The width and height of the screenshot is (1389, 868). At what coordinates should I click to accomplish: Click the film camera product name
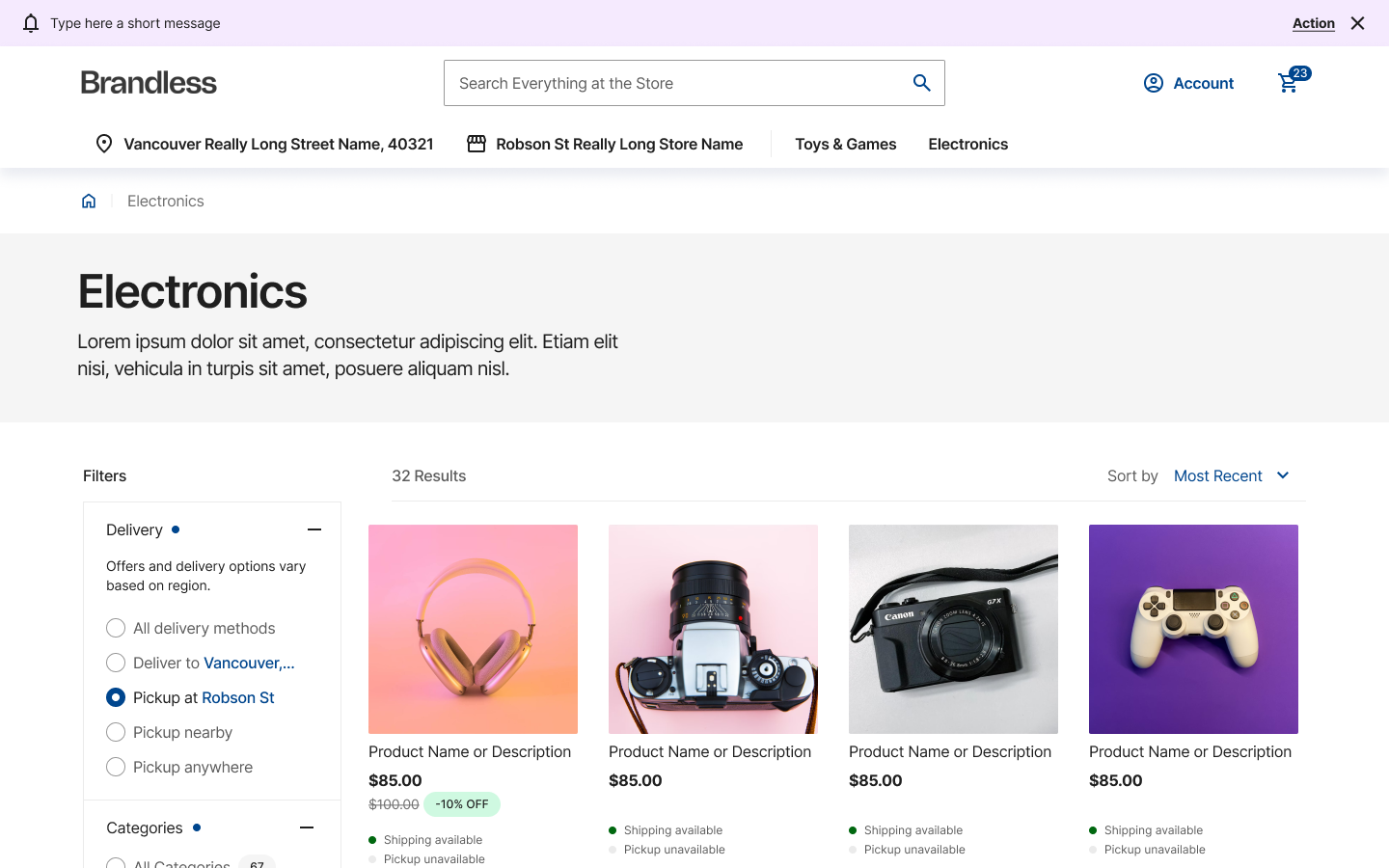(x=710, y=751)
